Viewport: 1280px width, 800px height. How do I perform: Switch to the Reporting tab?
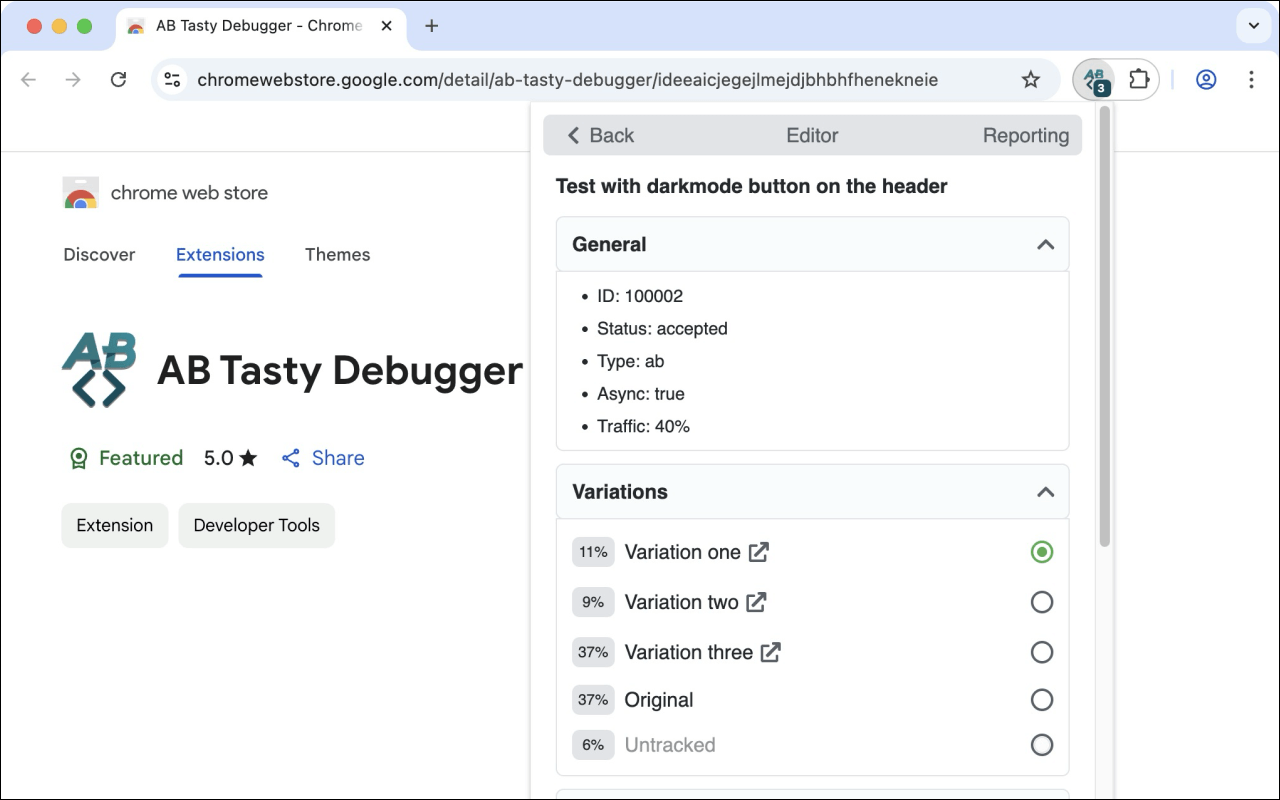point(1026,135)
